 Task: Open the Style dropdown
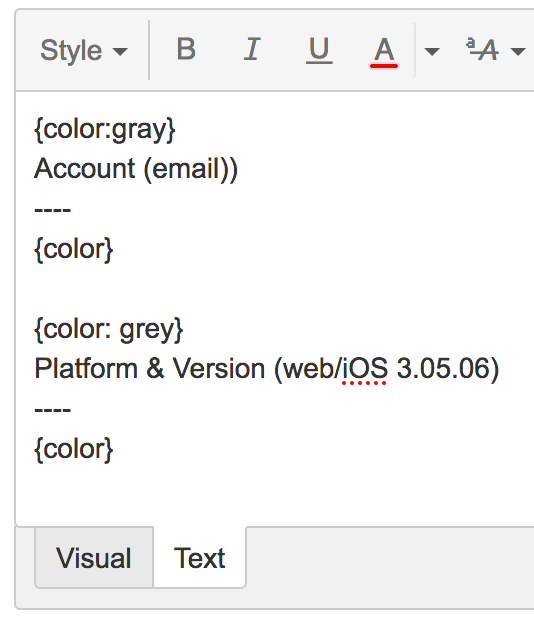coord(84,51)
